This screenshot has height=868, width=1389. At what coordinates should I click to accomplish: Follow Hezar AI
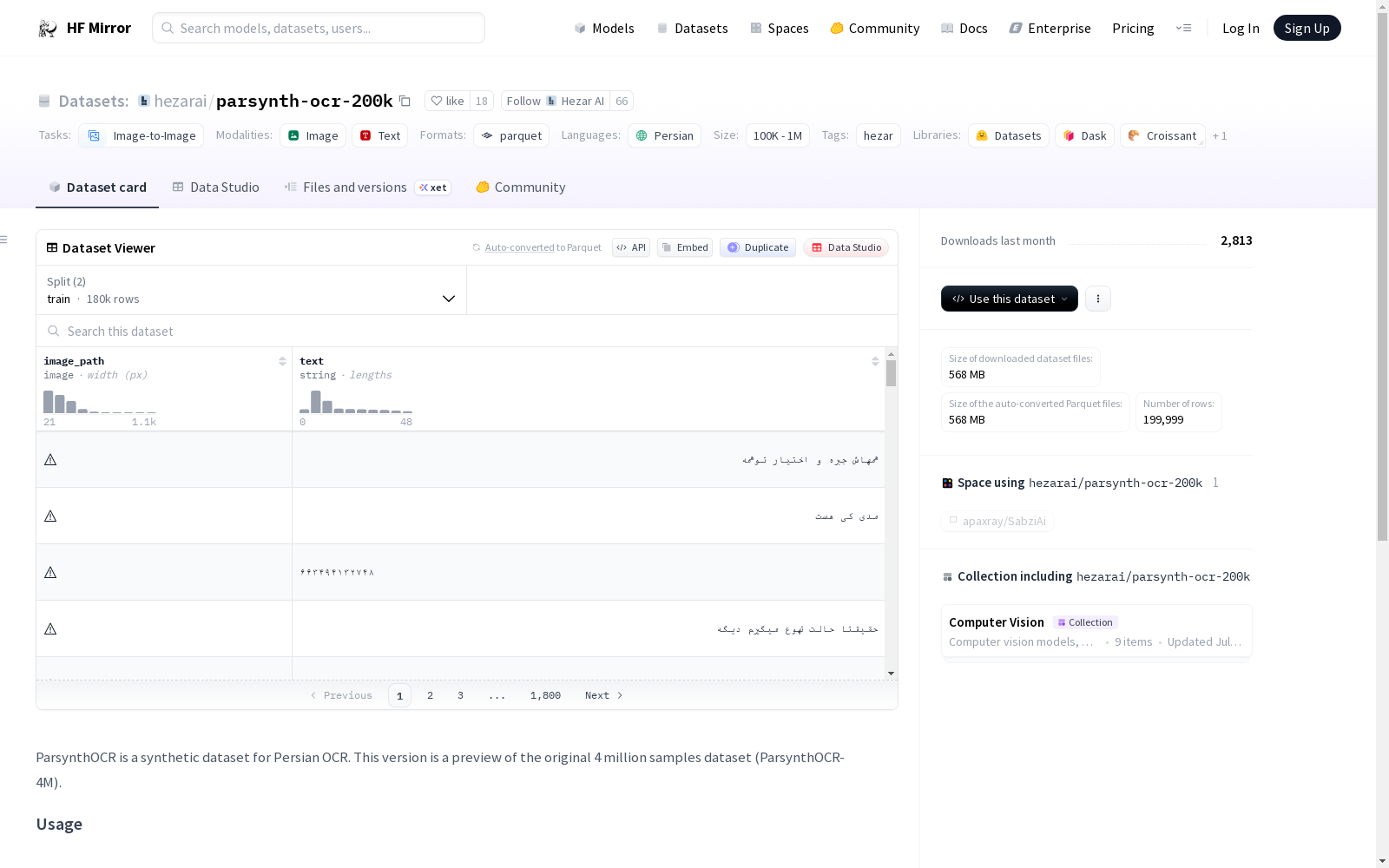point(556,101)
